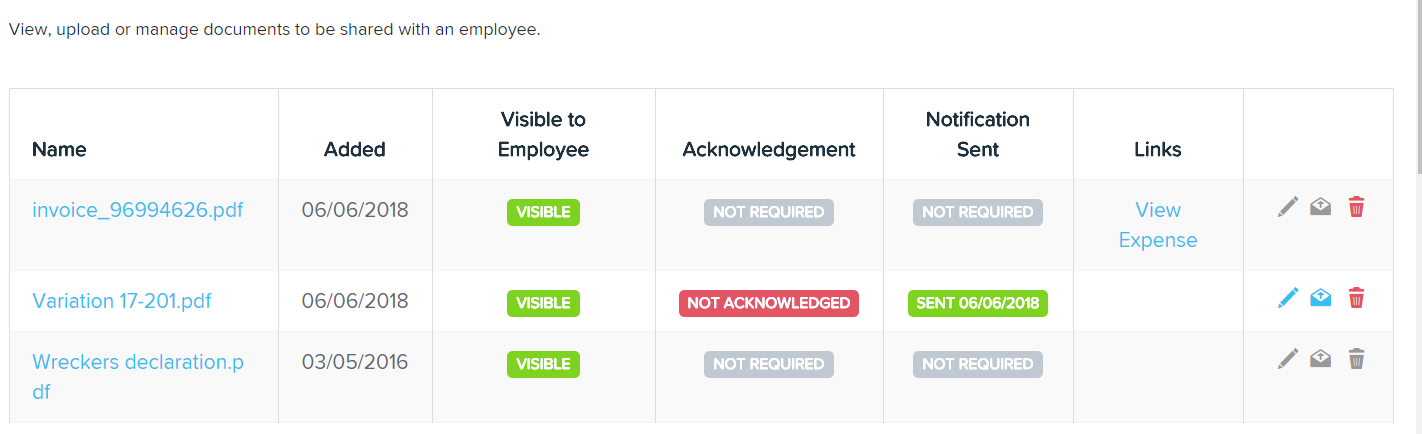The image size is (1422, 434).
Task: Click the grey trash icon for Wreckers declaration
Action: [x=1356, y=358]
